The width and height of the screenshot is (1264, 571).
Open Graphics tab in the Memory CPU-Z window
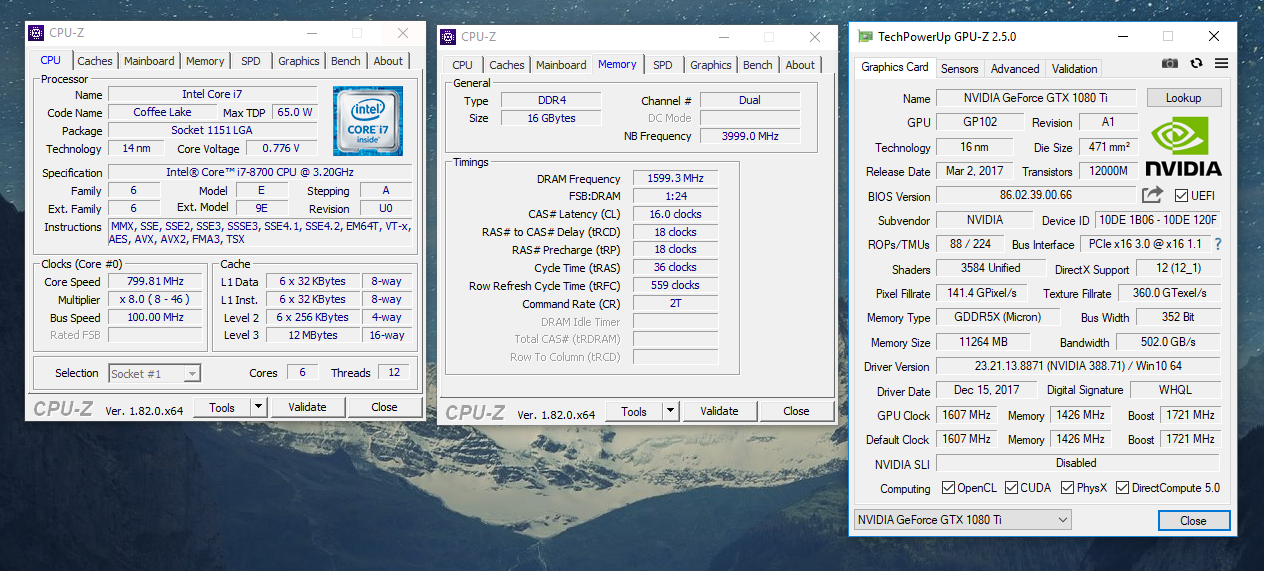(x=711, y=65)
